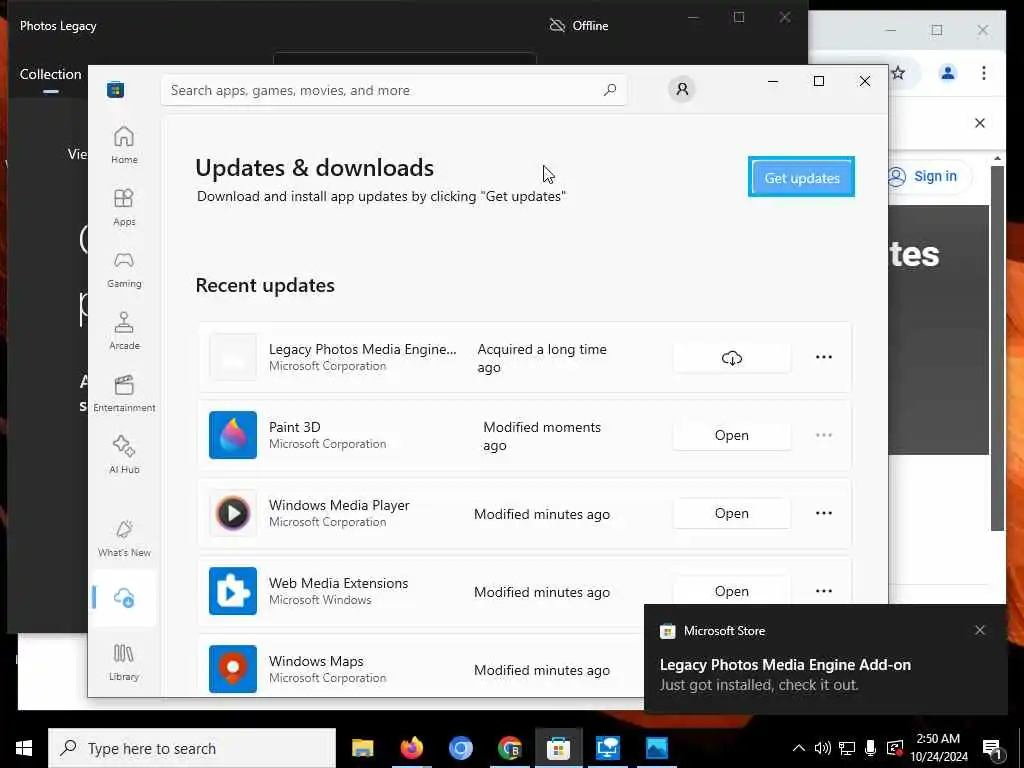The width and height of the screenshot is (1024, 768).
Task: Click the Windows Maps app icon
Action: pyautogui.click(x=233, y=669)
